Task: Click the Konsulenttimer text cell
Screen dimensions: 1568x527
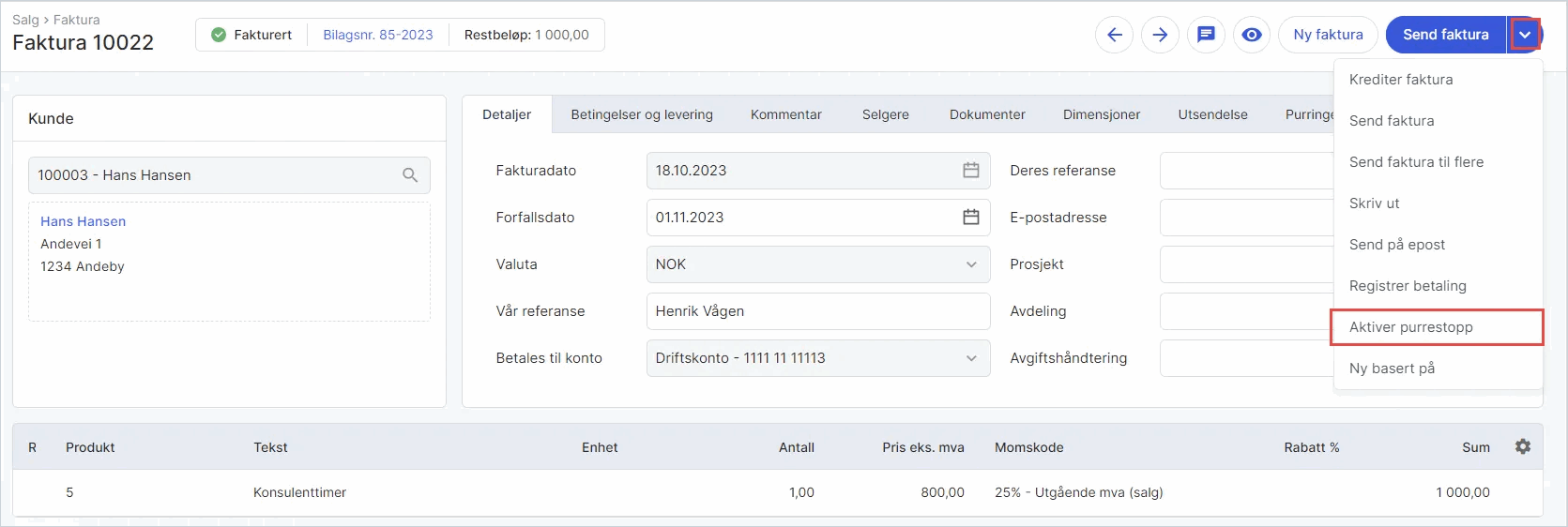Action: [x=299, y=492]
